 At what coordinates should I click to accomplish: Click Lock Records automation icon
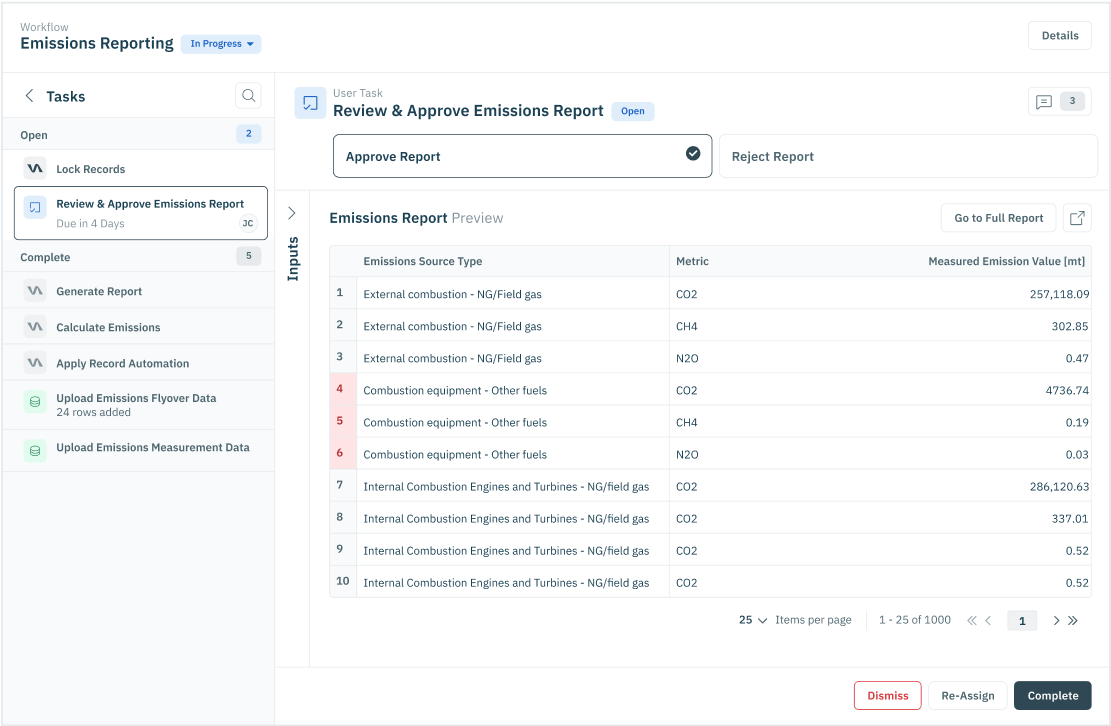click(35, 169)
